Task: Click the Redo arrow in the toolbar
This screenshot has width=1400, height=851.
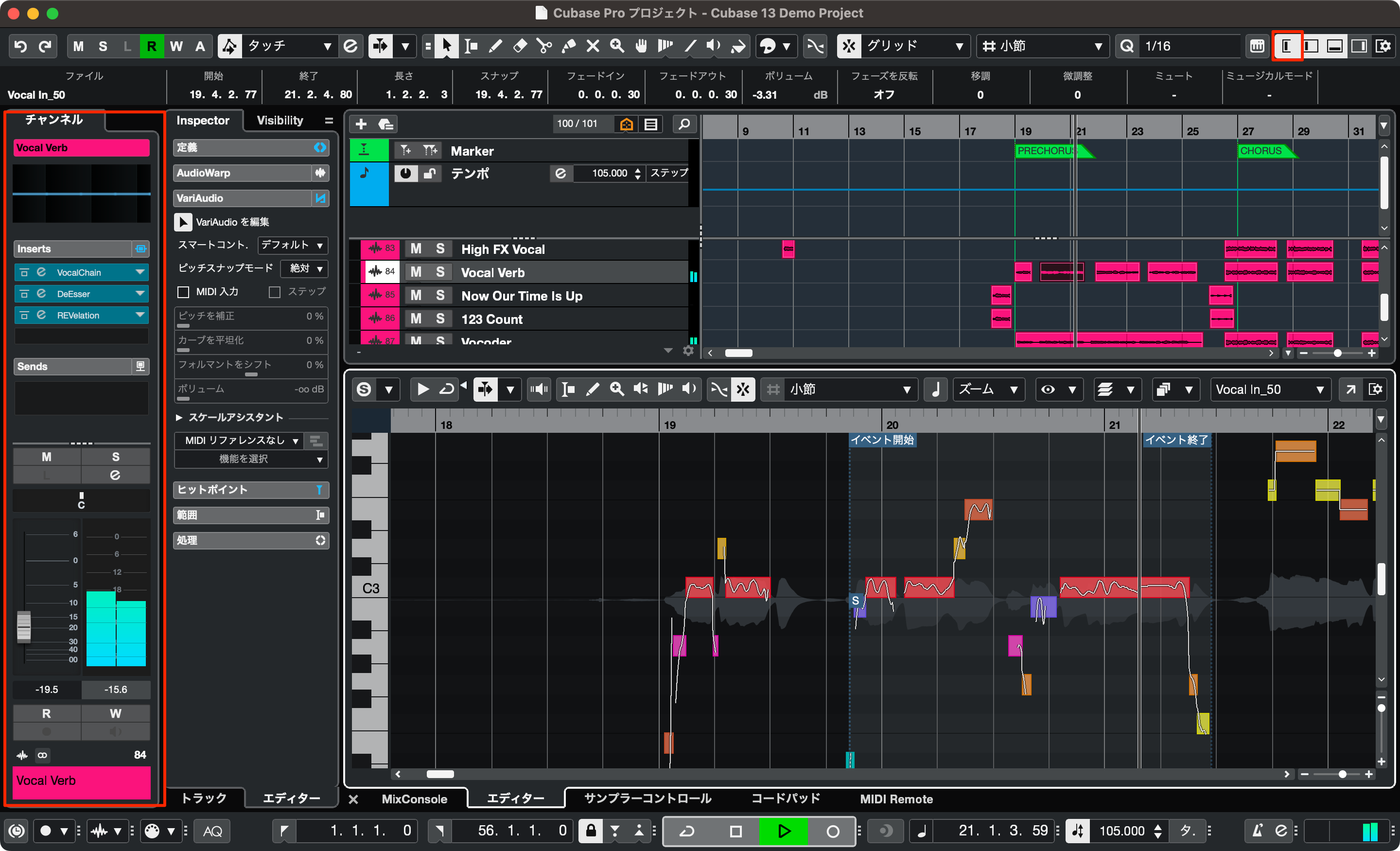Action: point(45,46)
